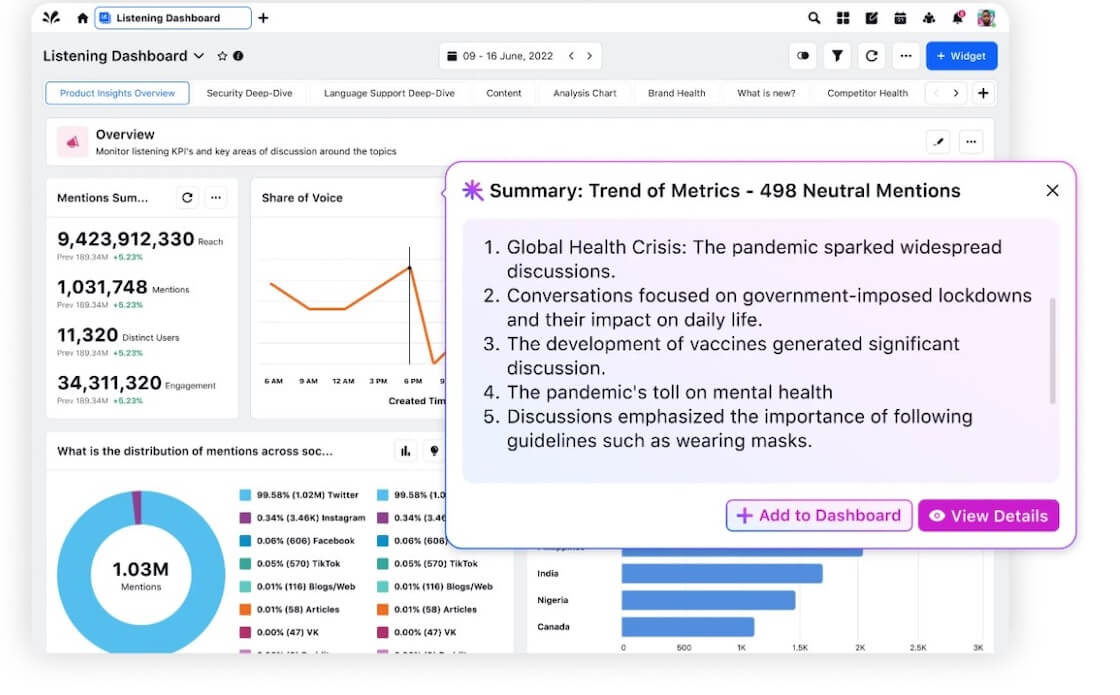Click the home icon in top bar
The height and width of the screenshot is (695, 1120).
click(82, 18)
